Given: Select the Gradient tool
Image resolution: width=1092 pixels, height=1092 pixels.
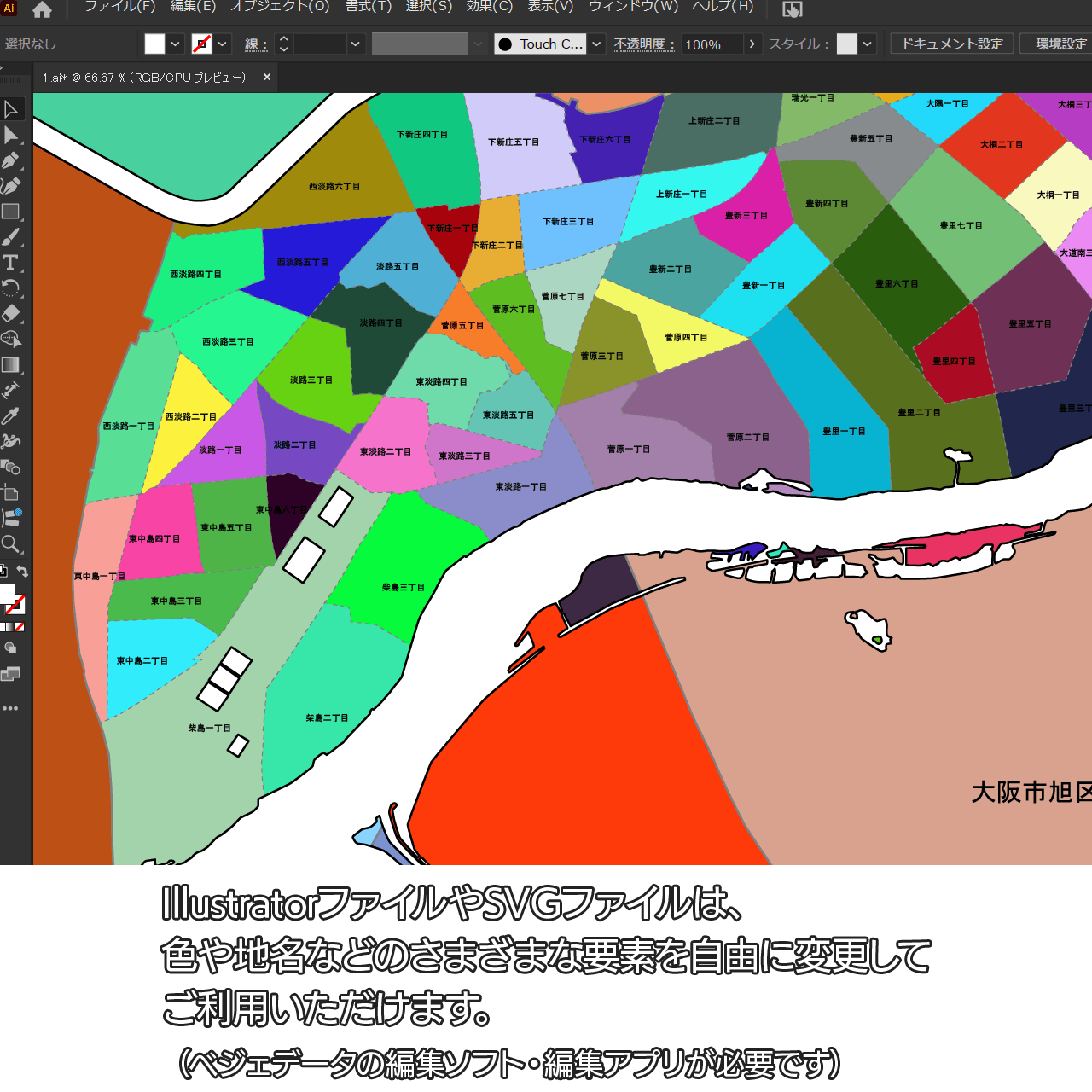Looking at the screenshot, I should [x=11, y=365].
